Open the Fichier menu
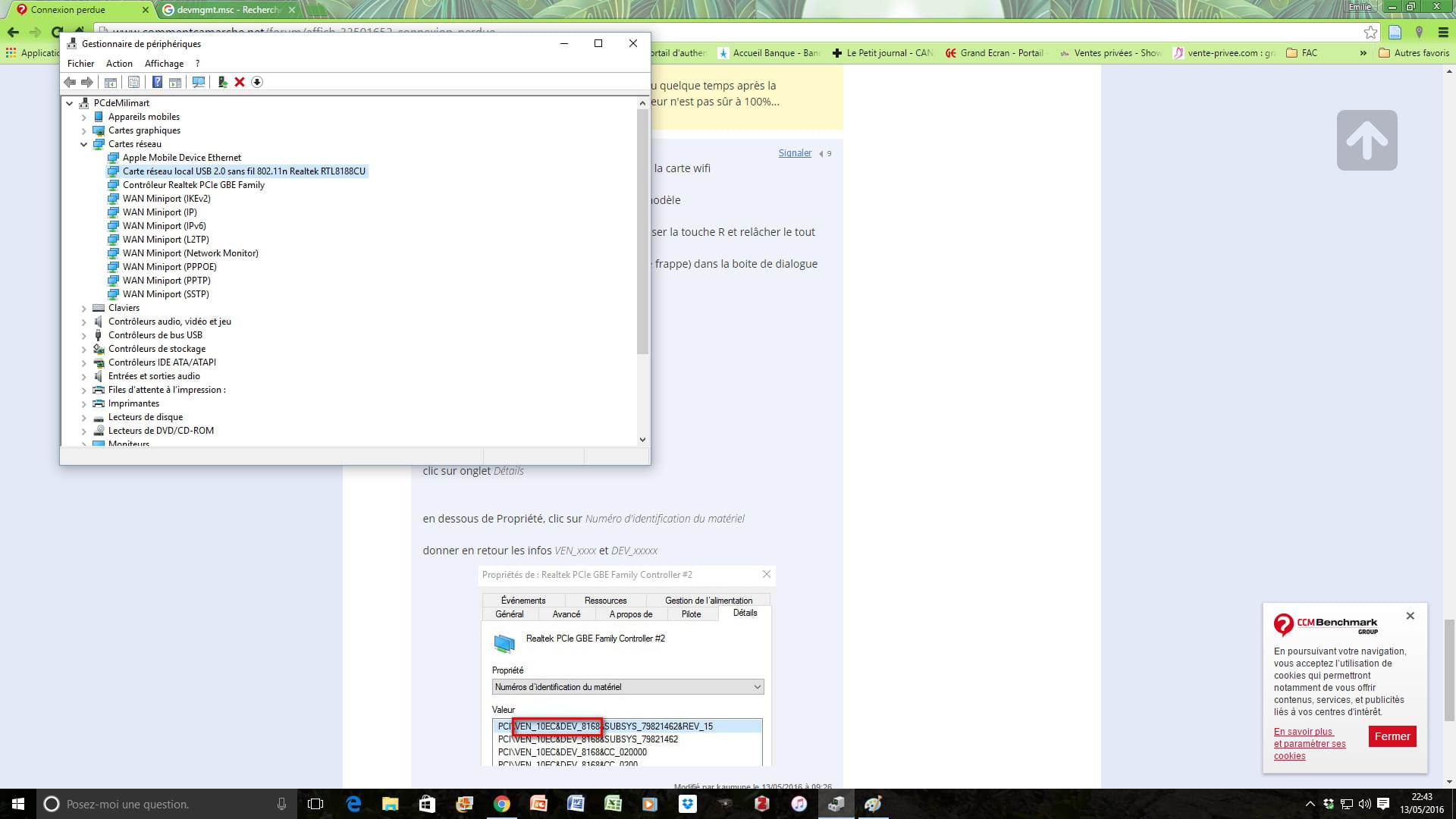This screenshot has height=819, width=1456. click(80, 64)
